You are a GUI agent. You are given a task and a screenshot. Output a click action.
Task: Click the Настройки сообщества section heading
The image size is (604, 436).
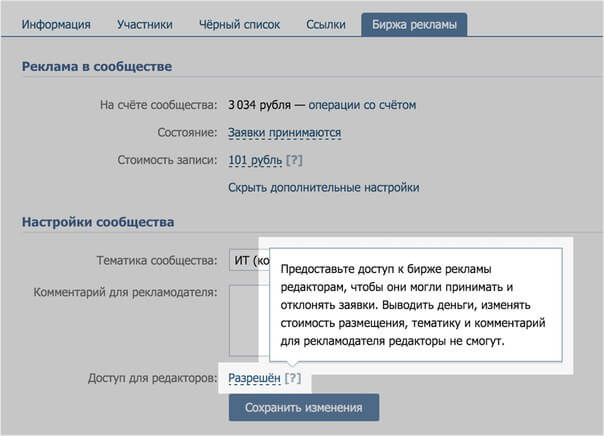click(x=98, y=222)
